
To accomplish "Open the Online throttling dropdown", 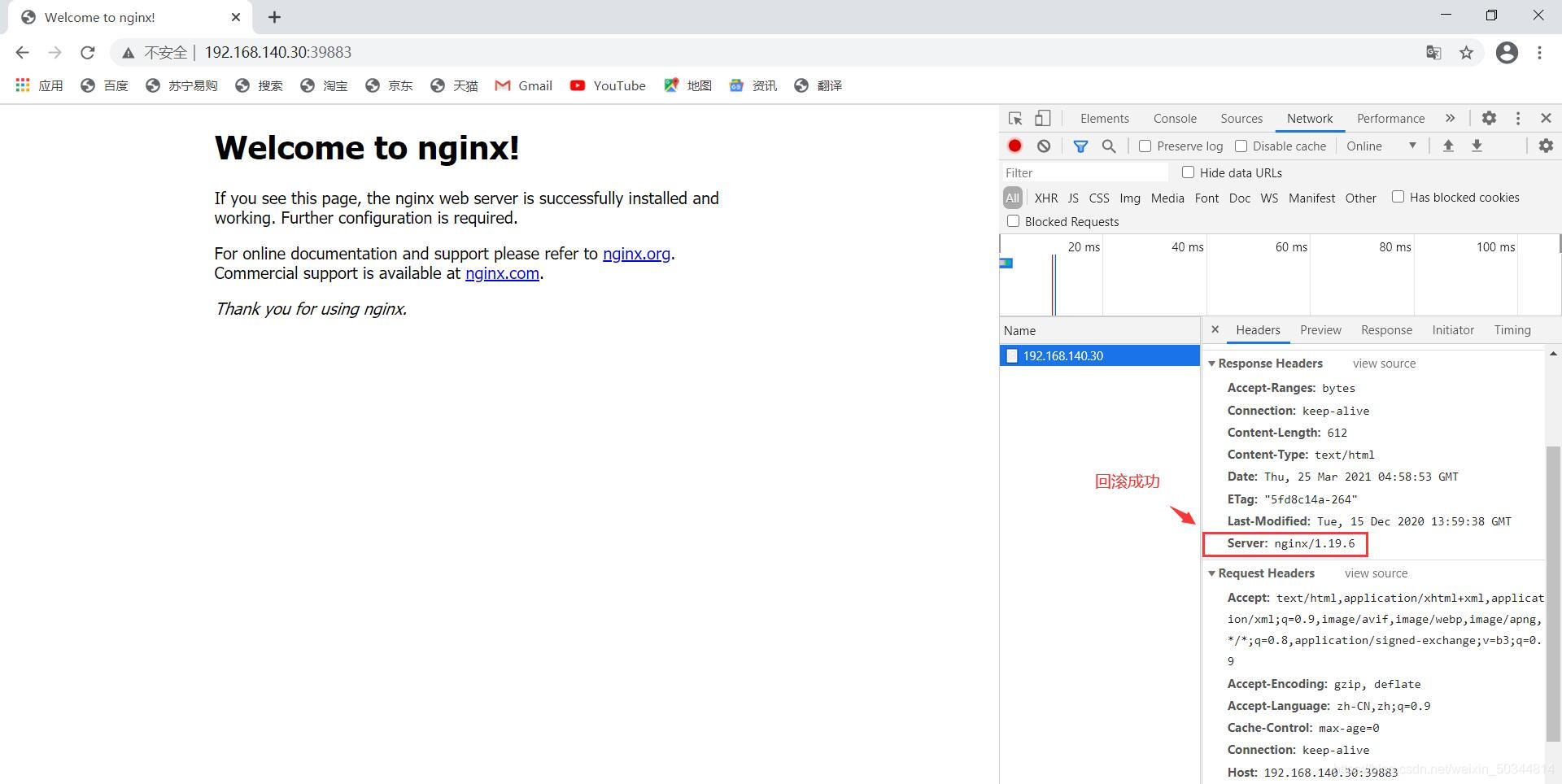I will tap(1381, 146).
